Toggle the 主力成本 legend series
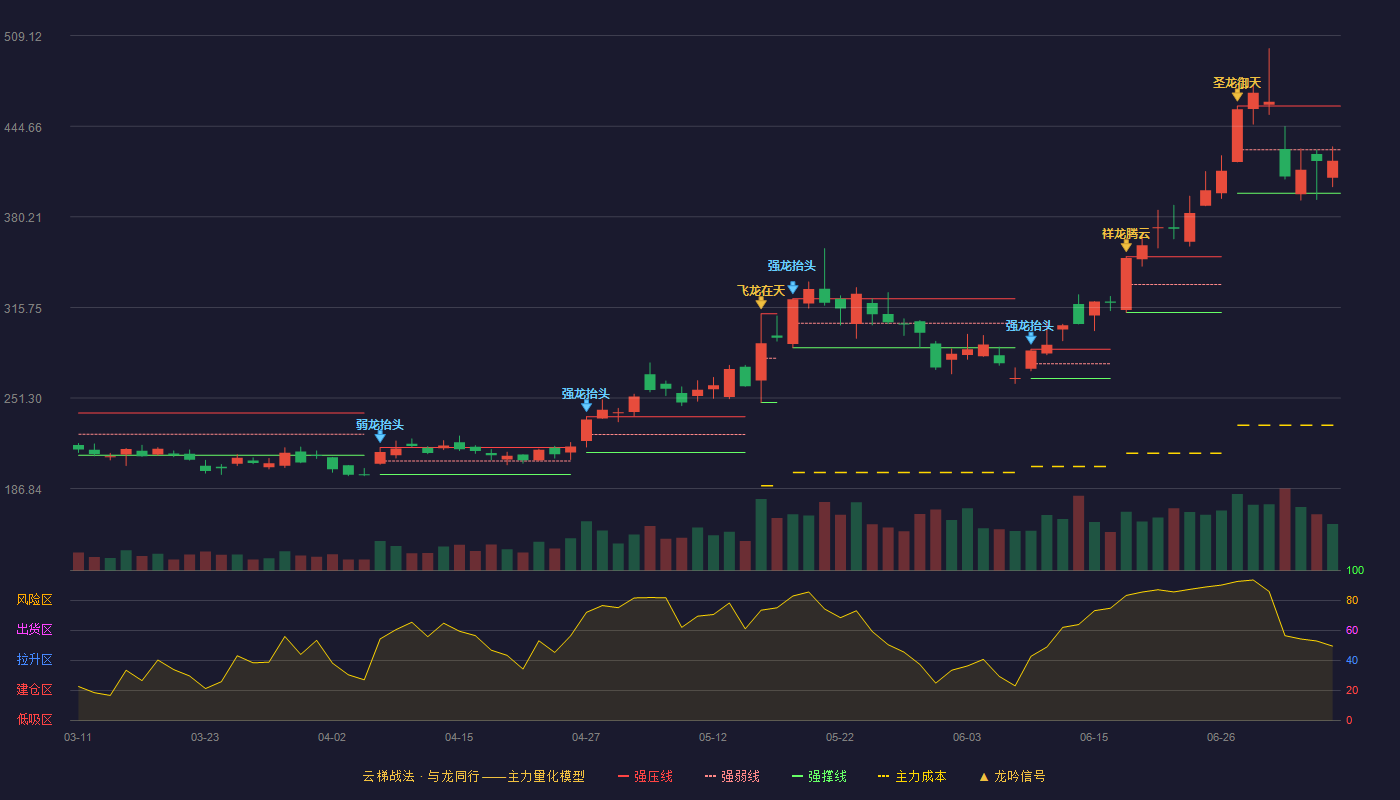Screen dimensions: 1400x800 (x=912, y=776)
